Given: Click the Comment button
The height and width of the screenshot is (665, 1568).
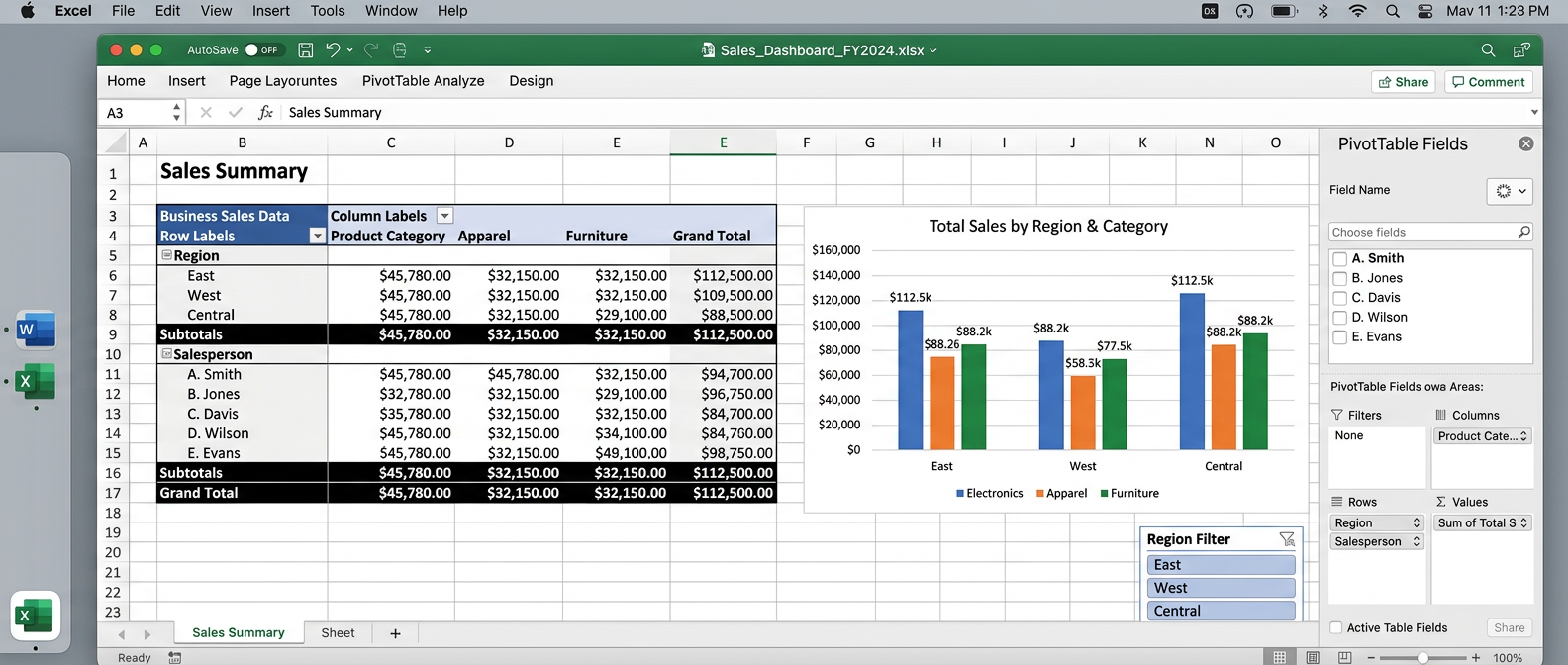Looking at the screenshot, I should click(x=1489, y=82).
